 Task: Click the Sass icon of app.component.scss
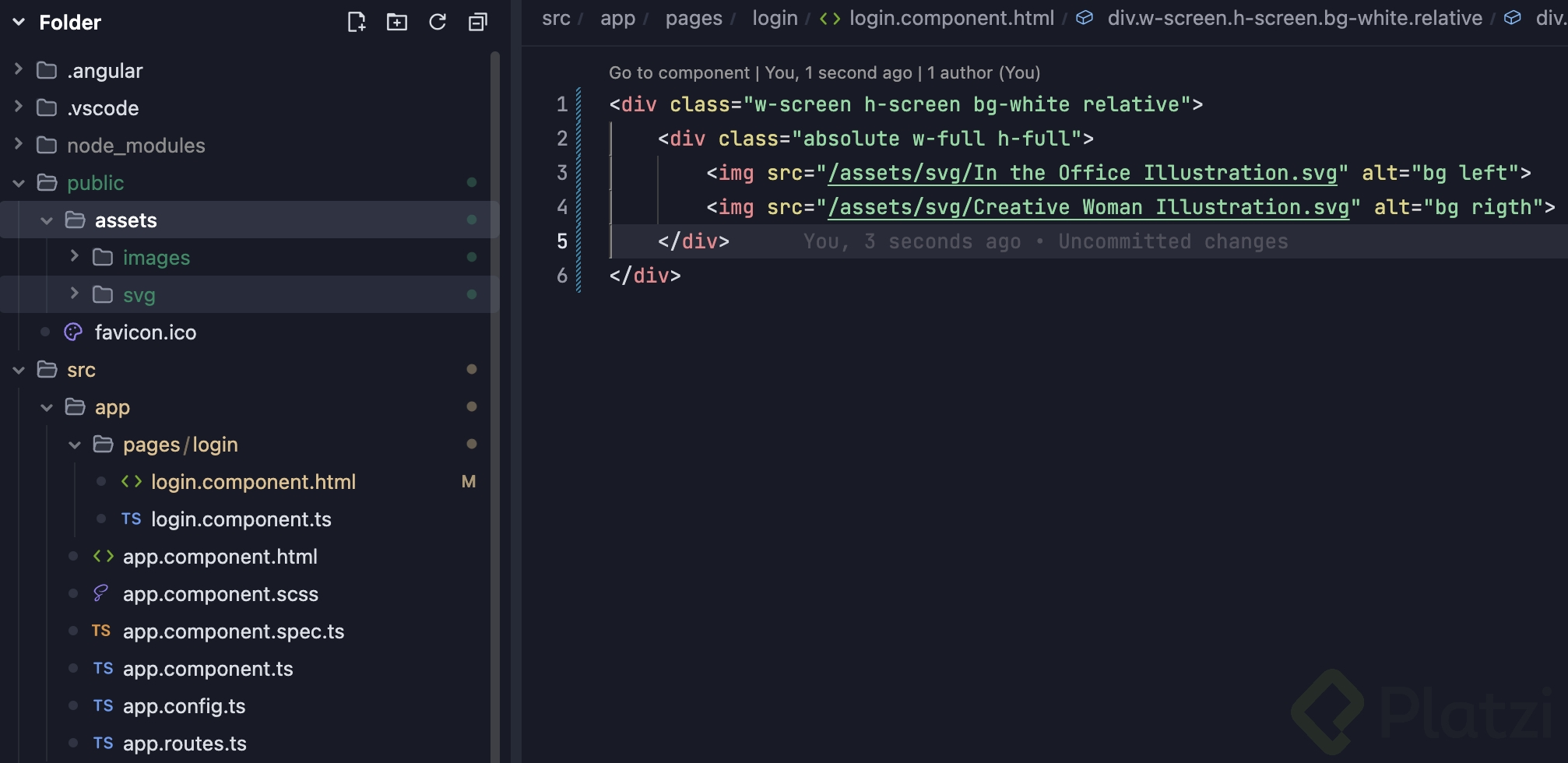(100, 593)
